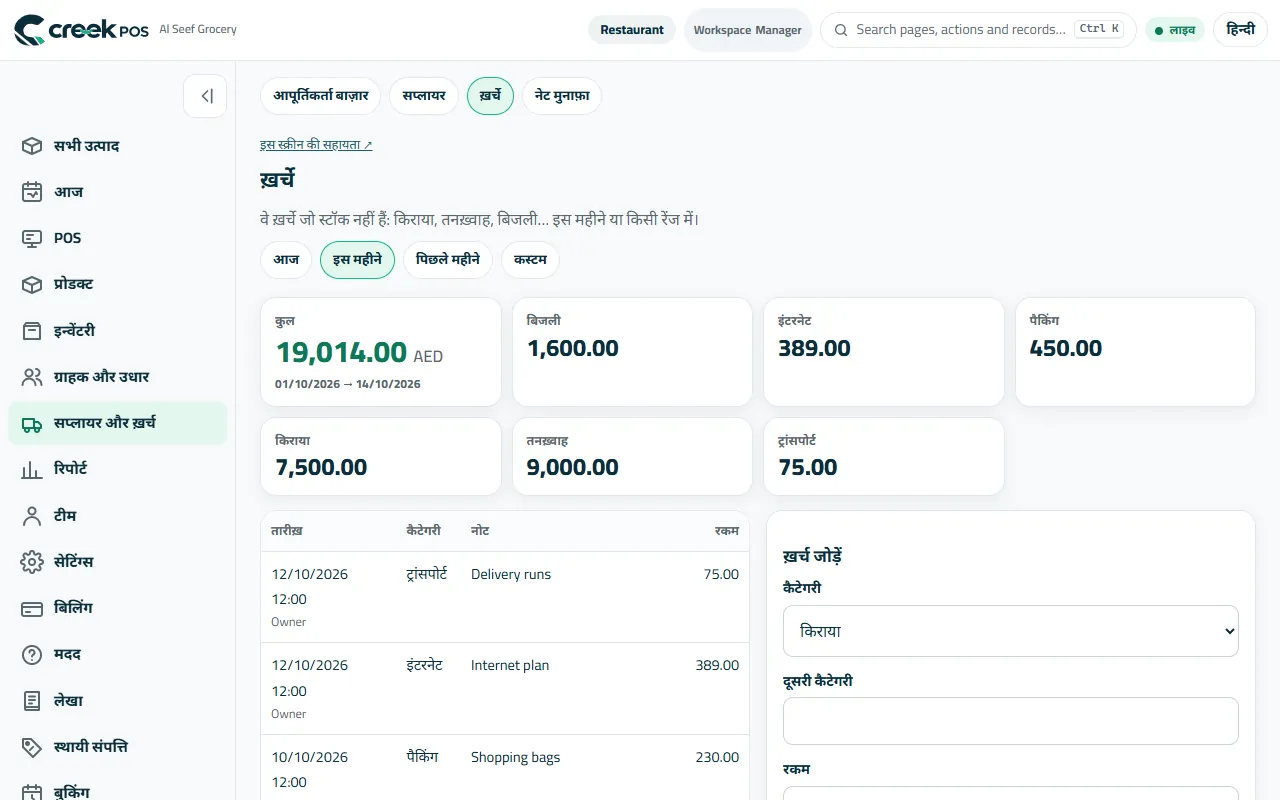Click the लेखा ledger icon
This screenshot has height=800, width=1280.
(x=32, y=701)
